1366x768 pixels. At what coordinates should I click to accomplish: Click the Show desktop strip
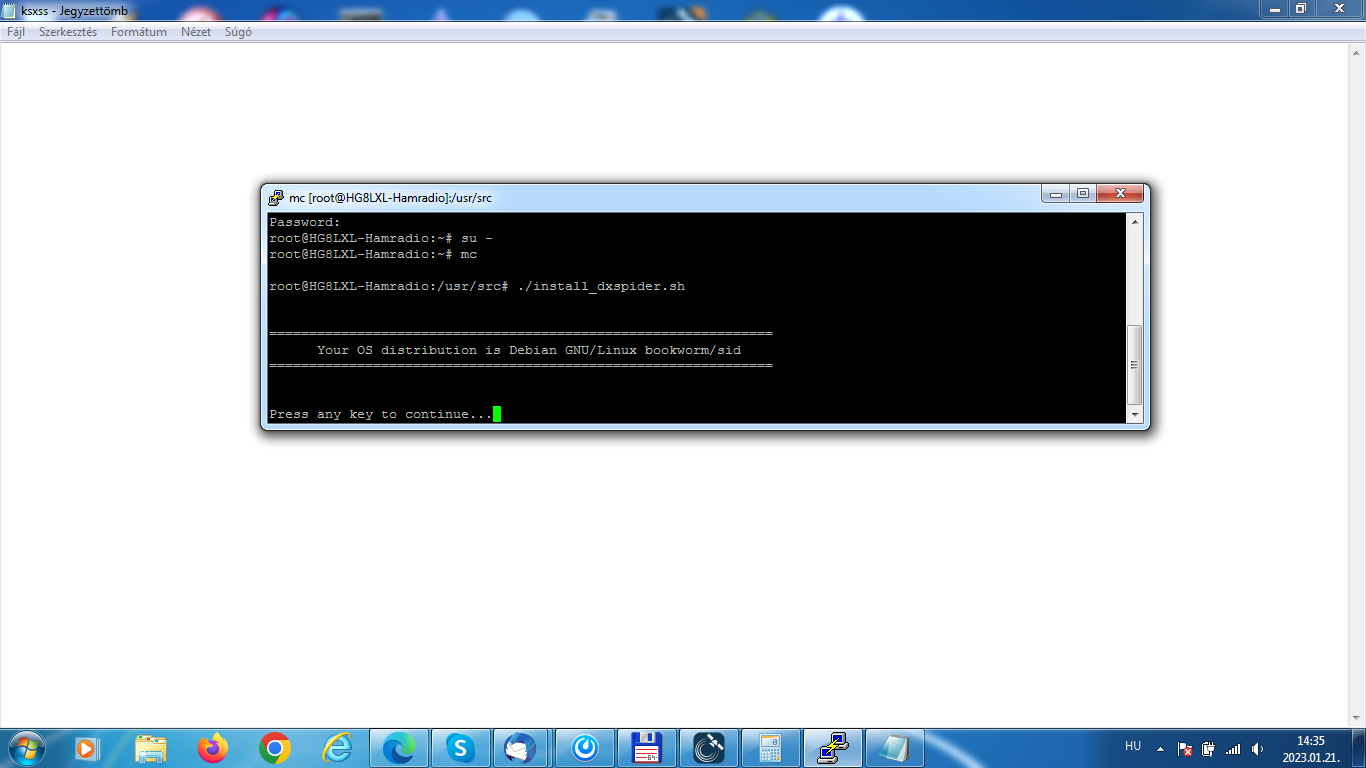pyautogui.click(x=1359, y=748)
